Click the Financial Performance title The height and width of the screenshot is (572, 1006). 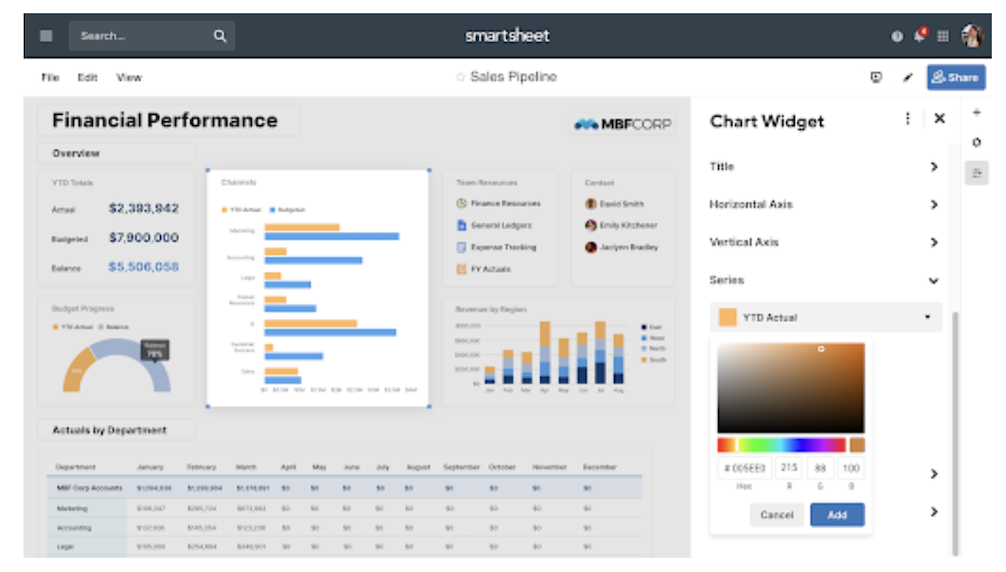(165, 121)
